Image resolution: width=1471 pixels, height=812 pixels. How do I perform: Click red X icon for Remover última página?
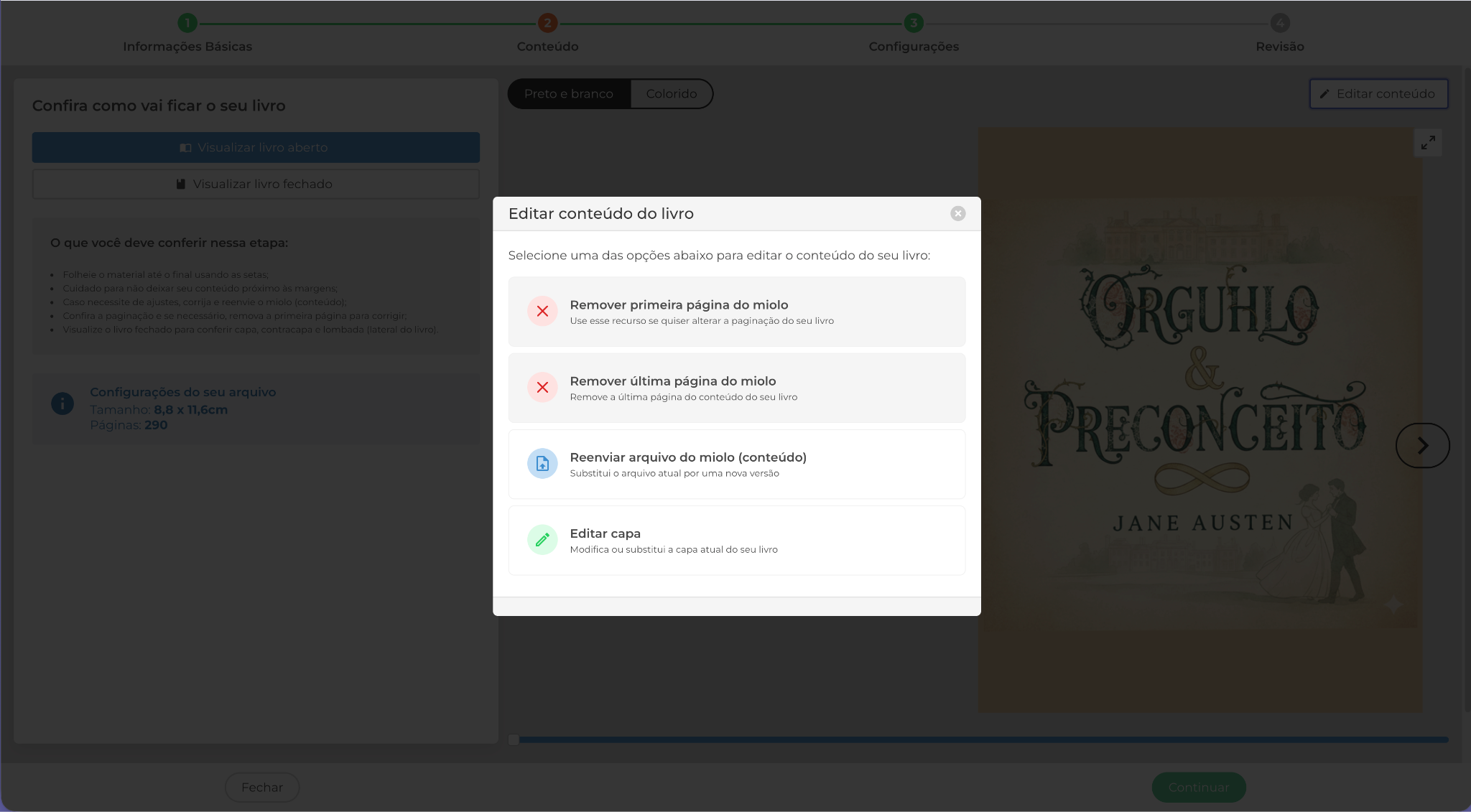coord(542,387)
